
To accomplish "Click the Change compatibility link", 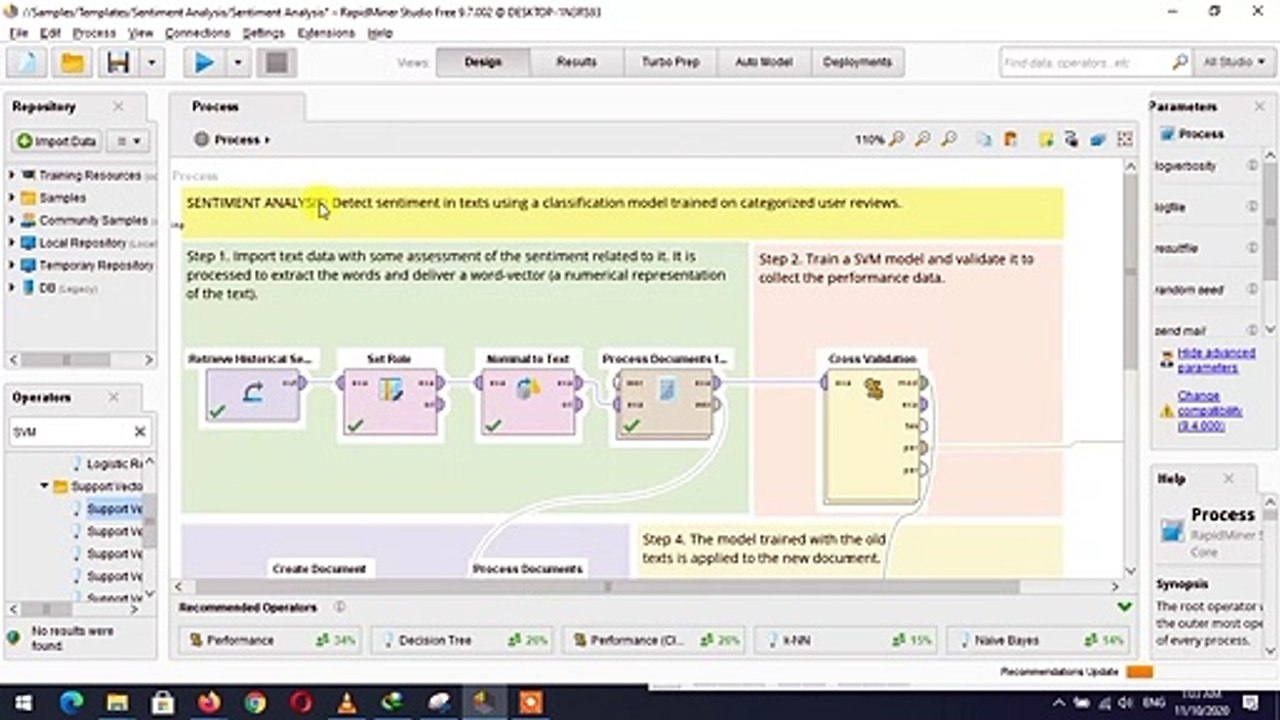I will pyautogui.click(x=1210, y=411).
